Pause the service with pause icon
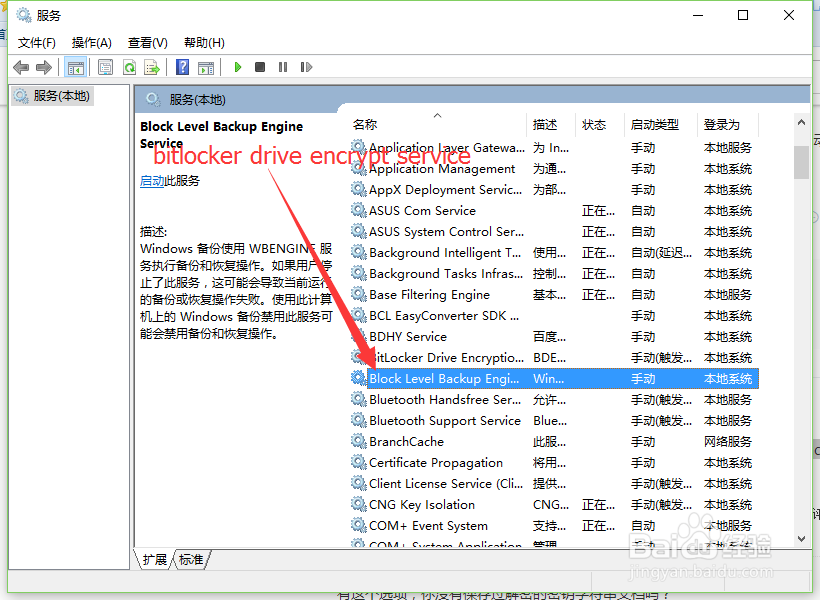This screenshot has width=820, height=600. (283, 67)
